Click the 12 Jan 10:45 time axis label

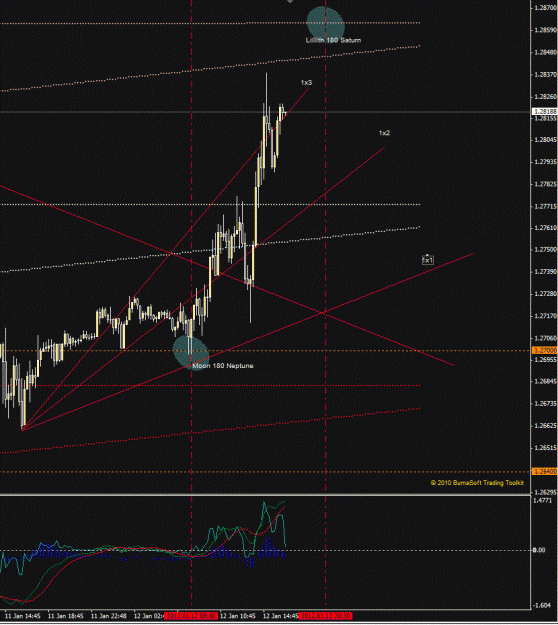click(x=238, y=616)
